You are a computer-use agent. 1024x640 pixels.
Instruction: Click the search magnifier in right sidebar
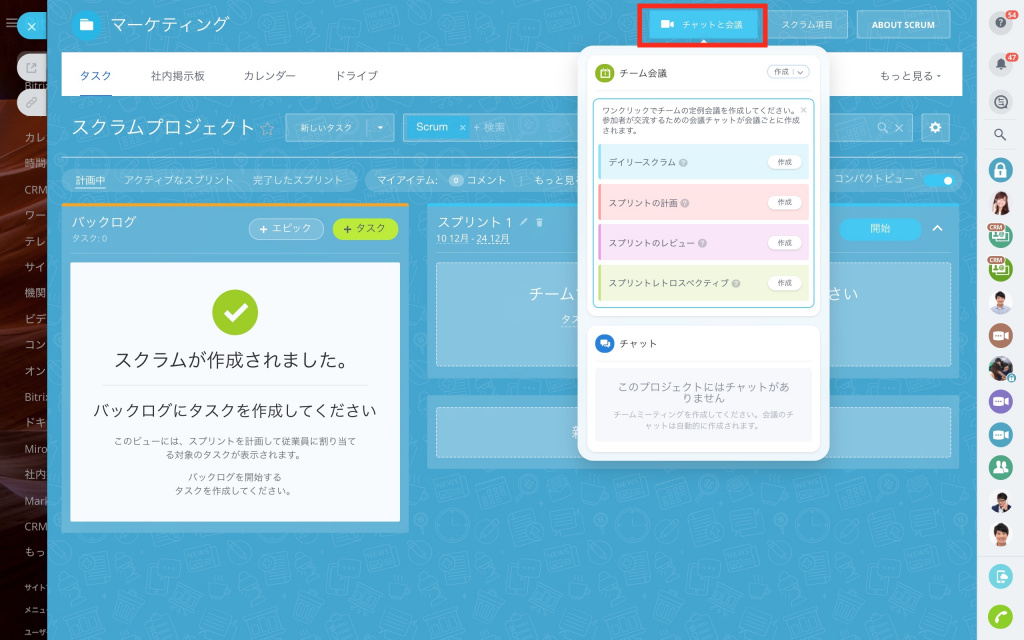pos(999,134)
